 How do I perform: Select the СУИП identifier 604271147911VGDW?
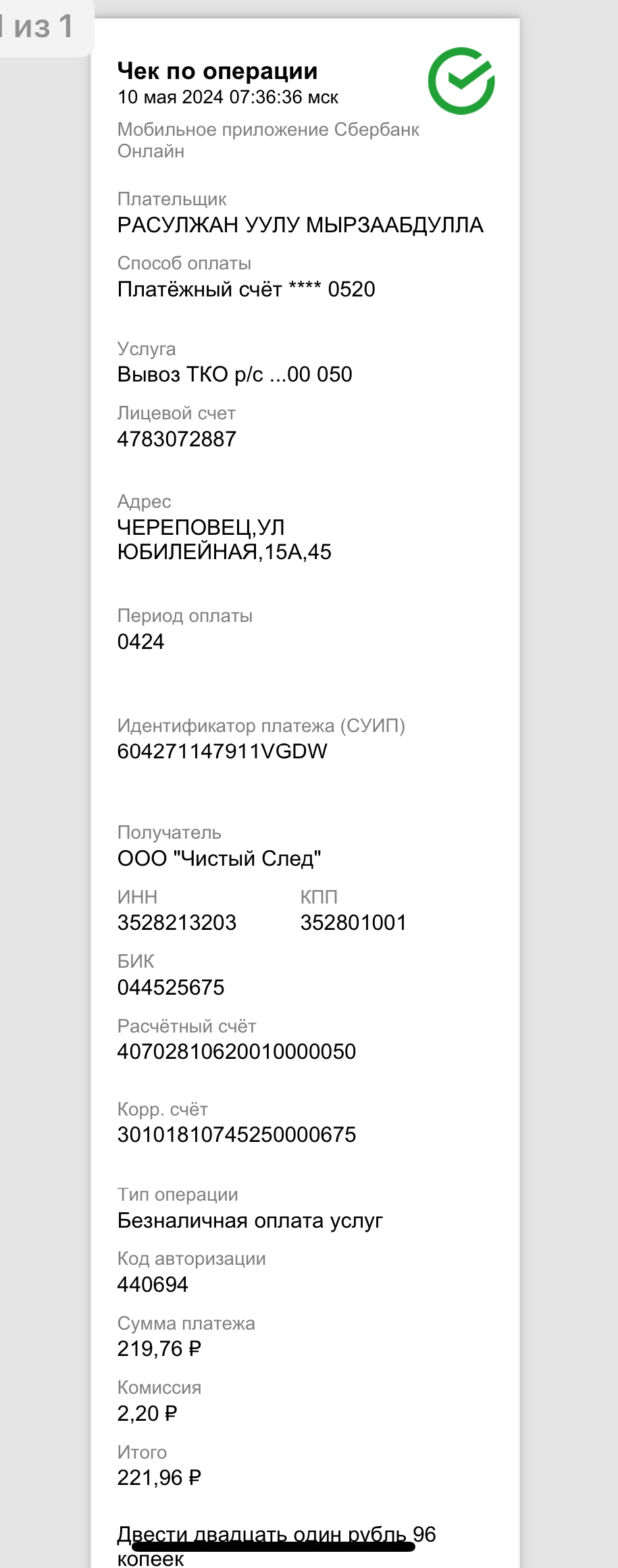point(222,751)
